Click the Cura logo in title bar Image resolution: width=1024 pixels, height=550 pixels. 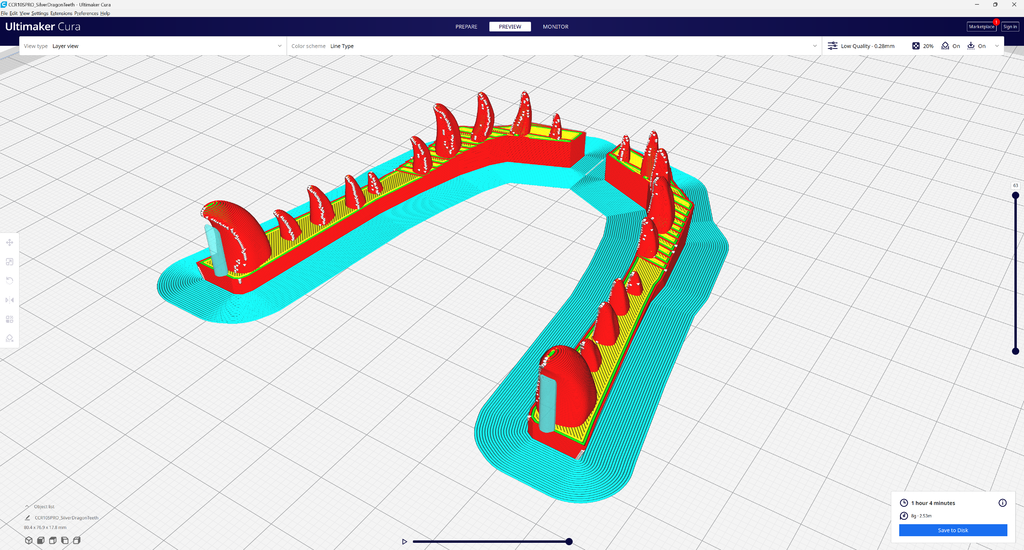[x=4, y=4]
